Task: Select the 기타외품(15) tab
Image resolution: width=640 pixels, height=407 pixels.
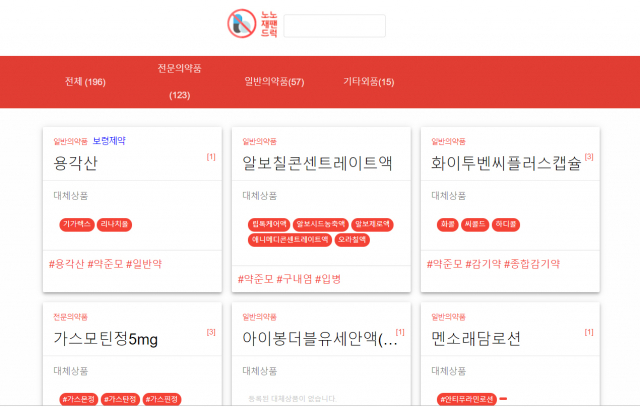Action: point(369,82)
